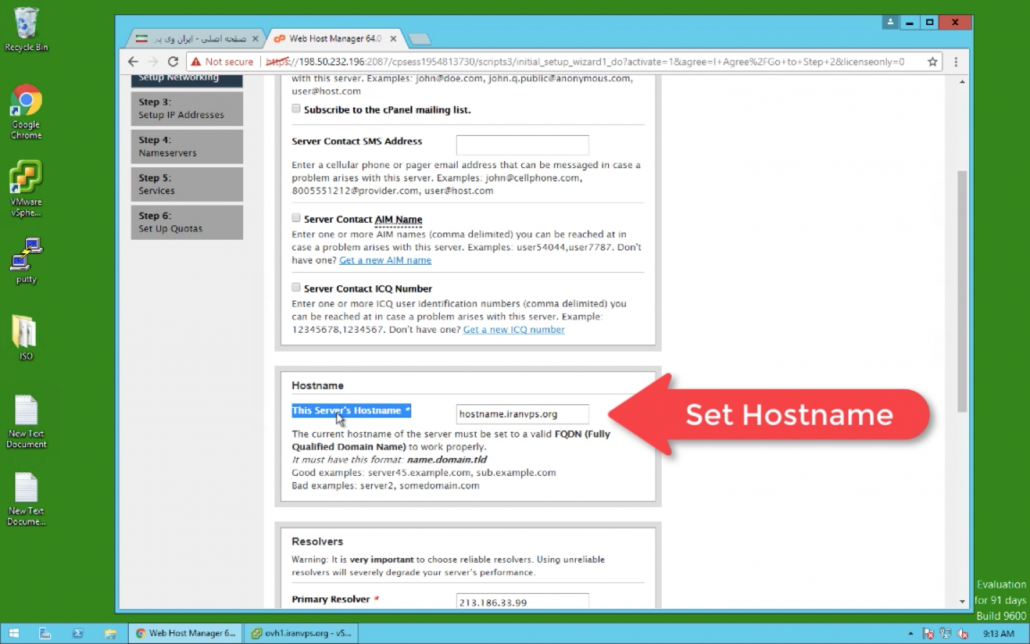Open Step 5: Services in sidebar
The width and height of the screenshot is (1030, 644).
[x=186, y=184]
